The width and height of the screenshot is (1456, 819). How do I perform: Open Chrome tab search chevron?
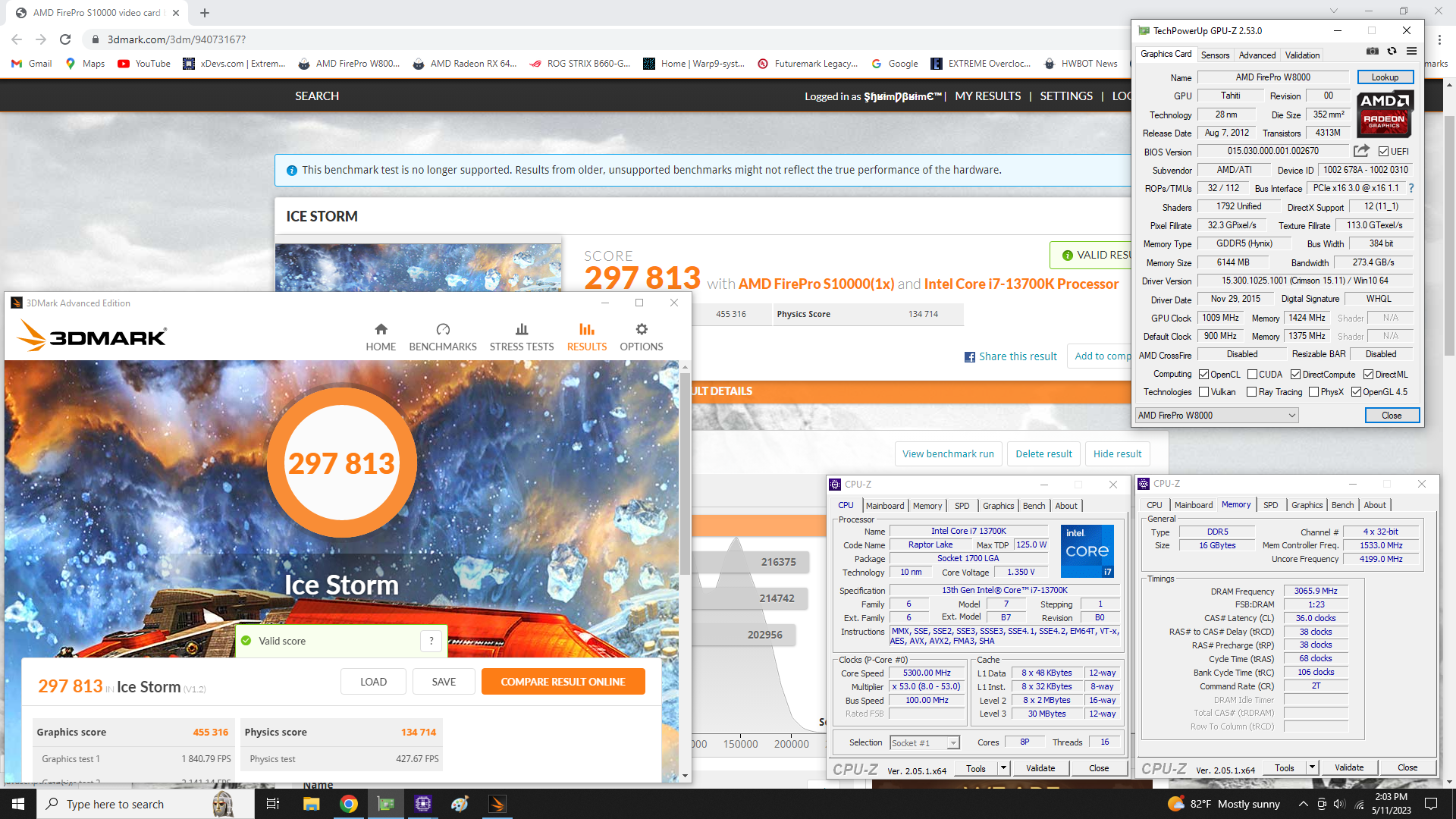coord(1335,11)
